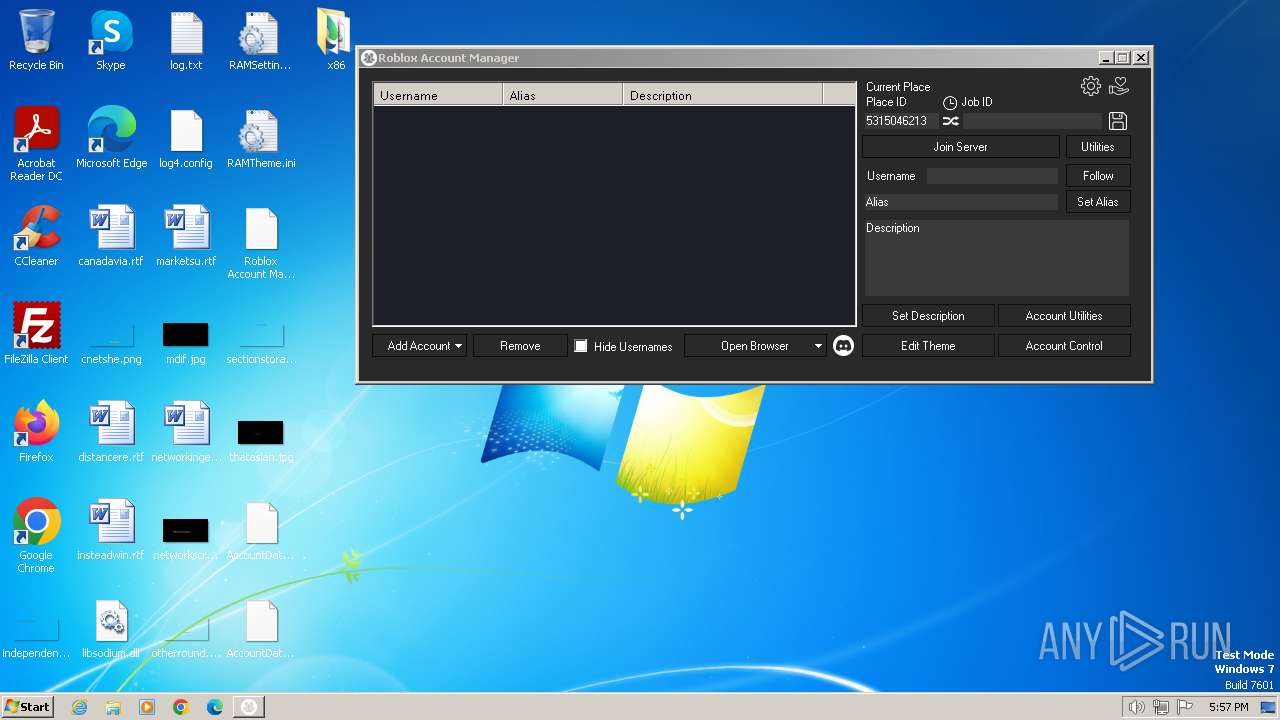Viewport: 1280px width, 720px height.
Task: Open Account Utilities
Action: point(1064,316)
